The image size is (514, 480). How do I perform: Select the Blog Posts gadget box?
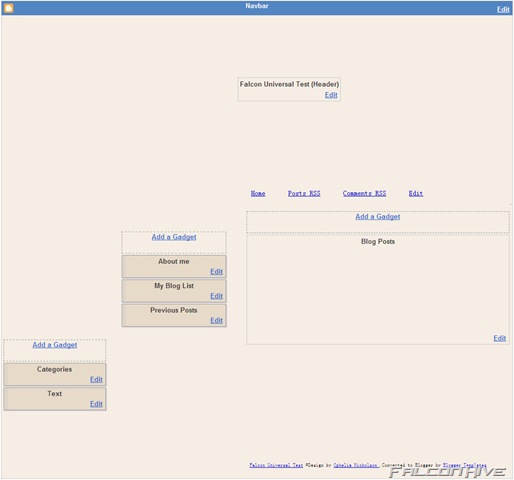378,290
